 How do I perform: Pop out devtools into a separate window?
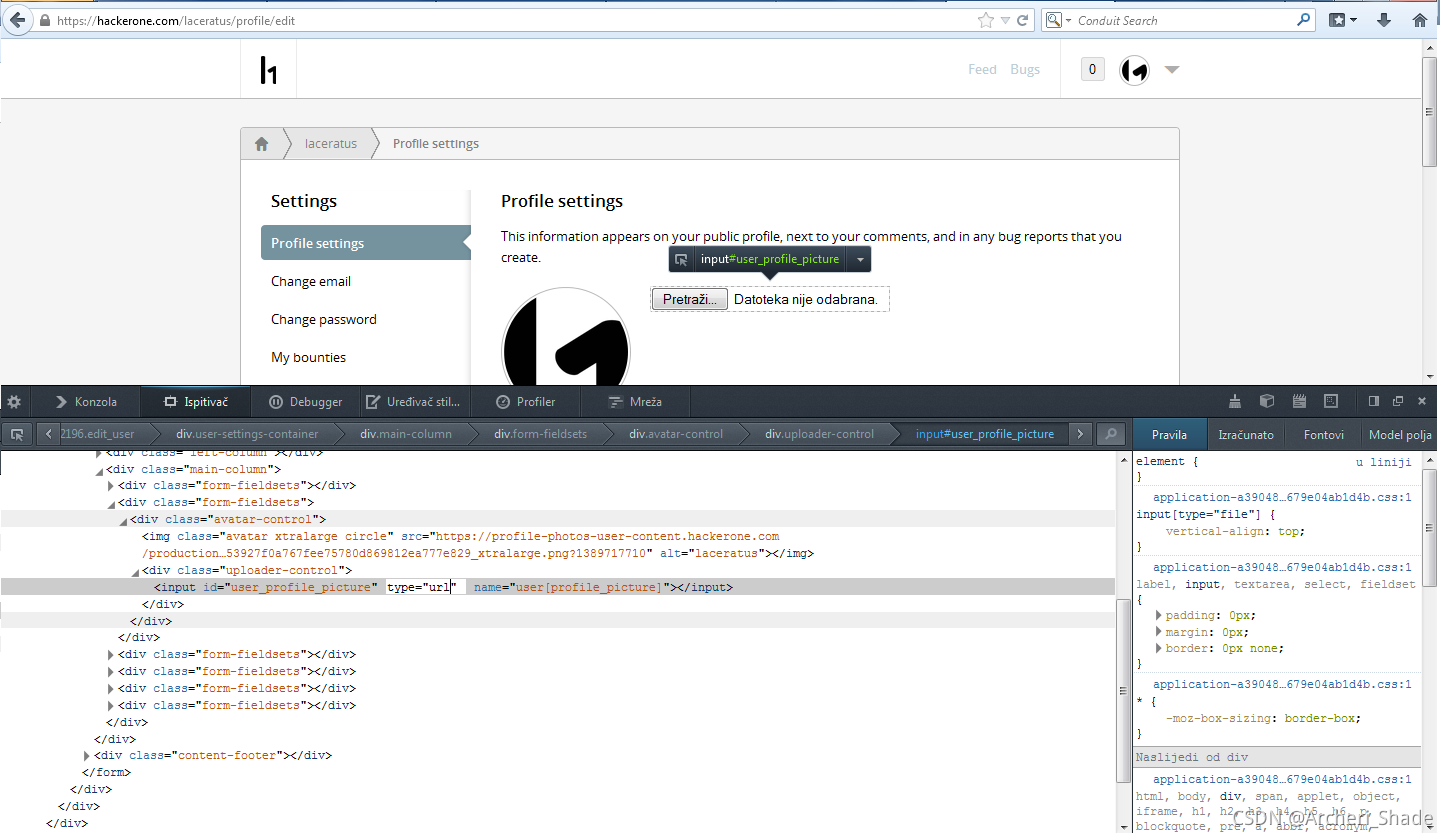tap(1398, 401)
